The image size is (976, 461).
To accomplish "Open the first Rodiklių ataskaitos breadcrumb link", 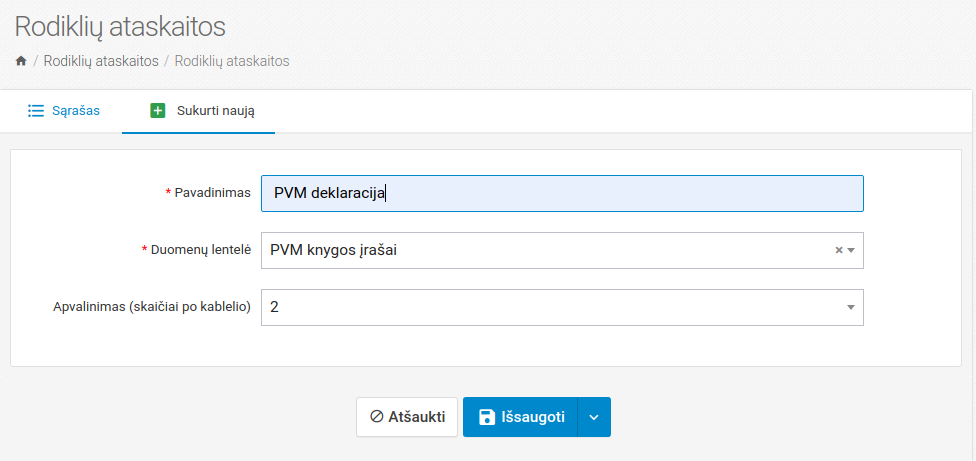I will pyautogui.click(x=101, y=61).
